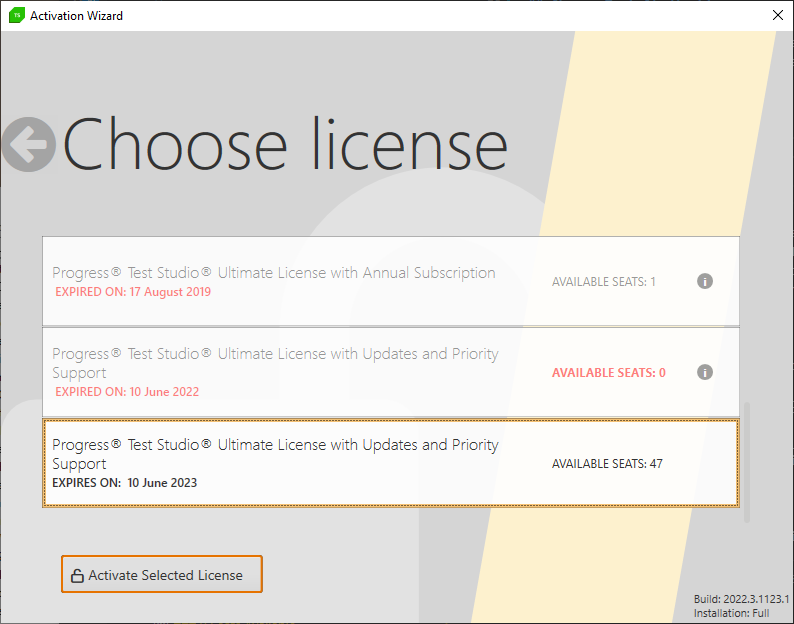Click the 'Activation Wizard' window title
The width and height of the screenshot is (794, 624).
[76, 16]
